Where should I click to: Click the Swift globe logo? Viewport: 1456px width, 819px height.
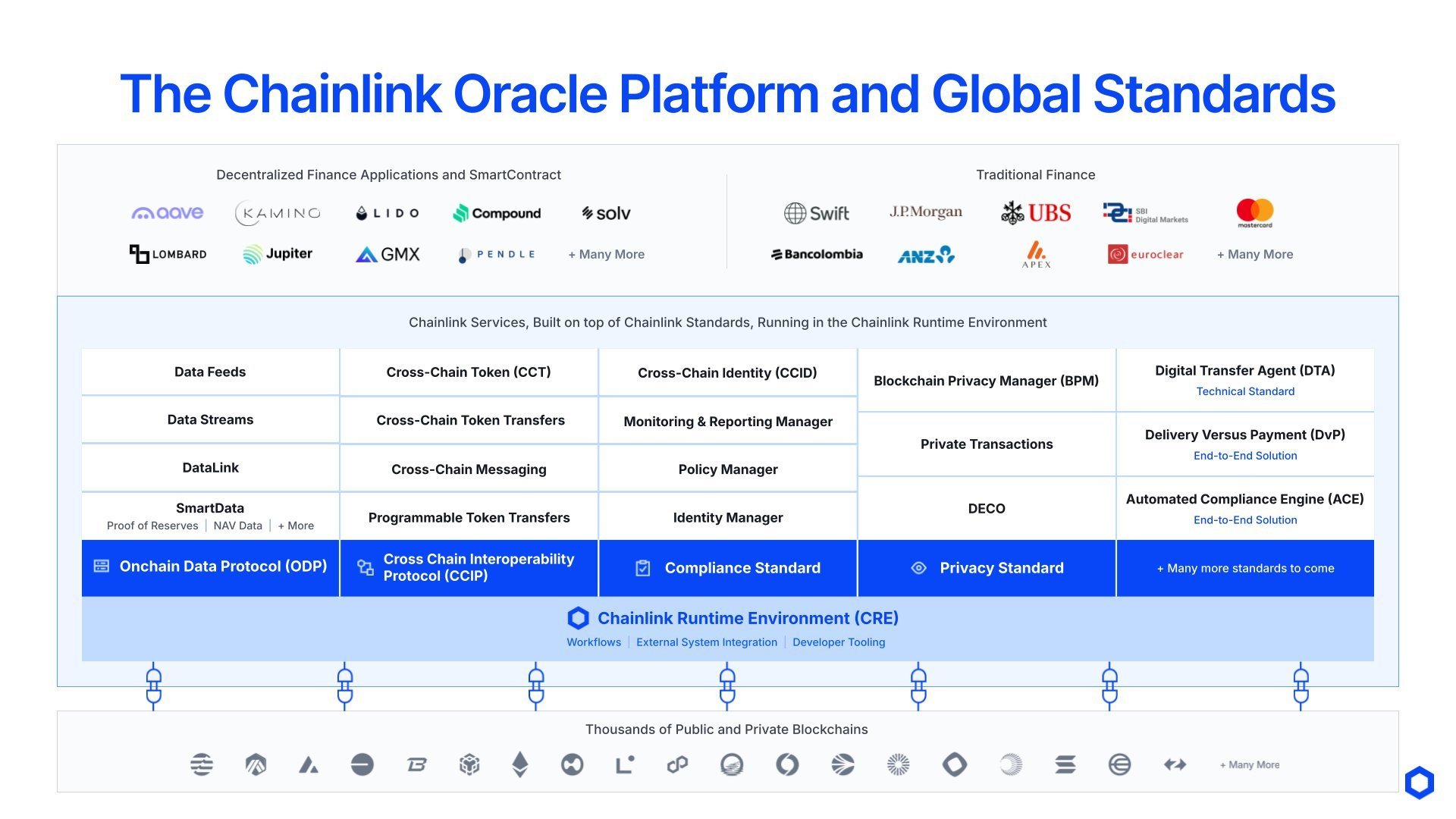click(795, 213)
